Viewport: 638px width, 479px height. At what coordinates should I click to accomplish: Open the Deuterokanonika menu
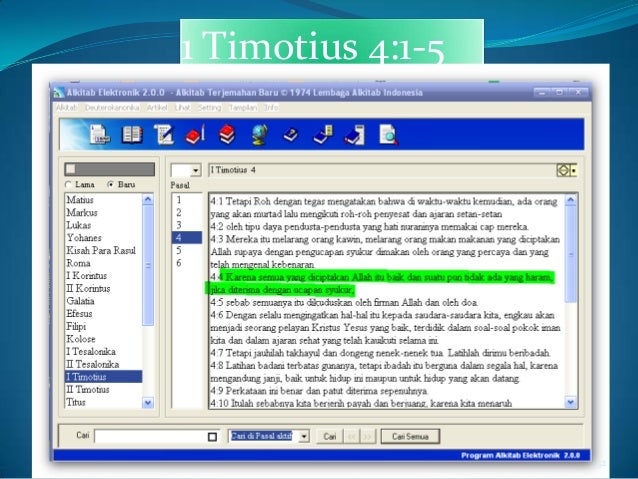click(x=112, y=107)
